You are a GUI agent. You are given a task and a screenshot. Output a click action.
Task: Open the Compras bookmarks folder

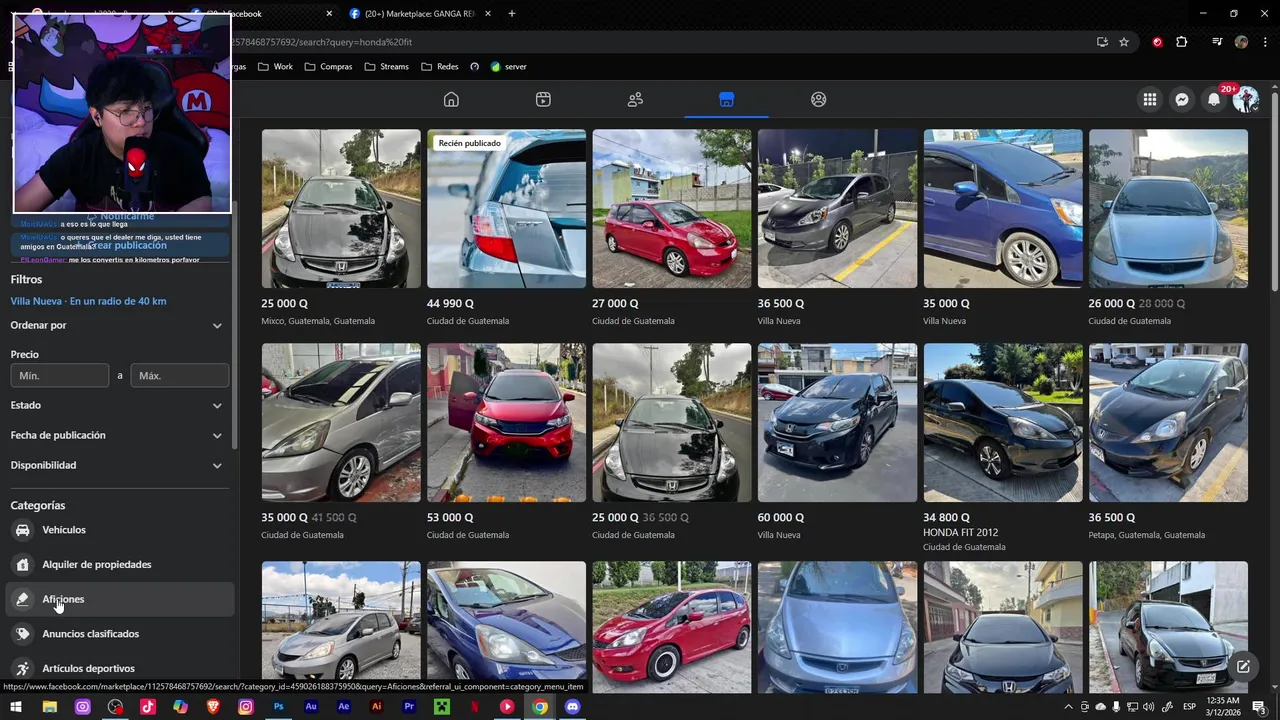click(329, 67)
